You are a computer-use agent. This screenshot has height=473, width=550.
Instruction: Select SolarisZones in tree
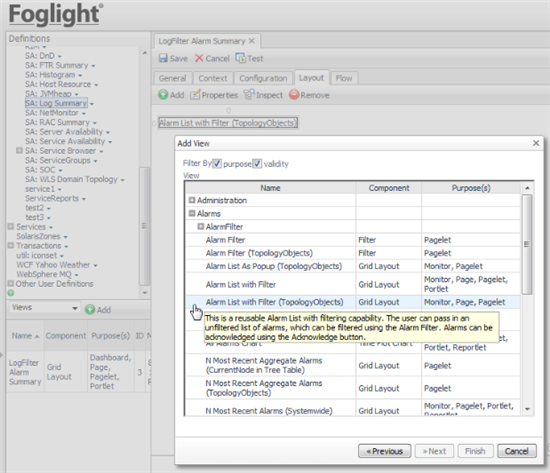(38, 236)
